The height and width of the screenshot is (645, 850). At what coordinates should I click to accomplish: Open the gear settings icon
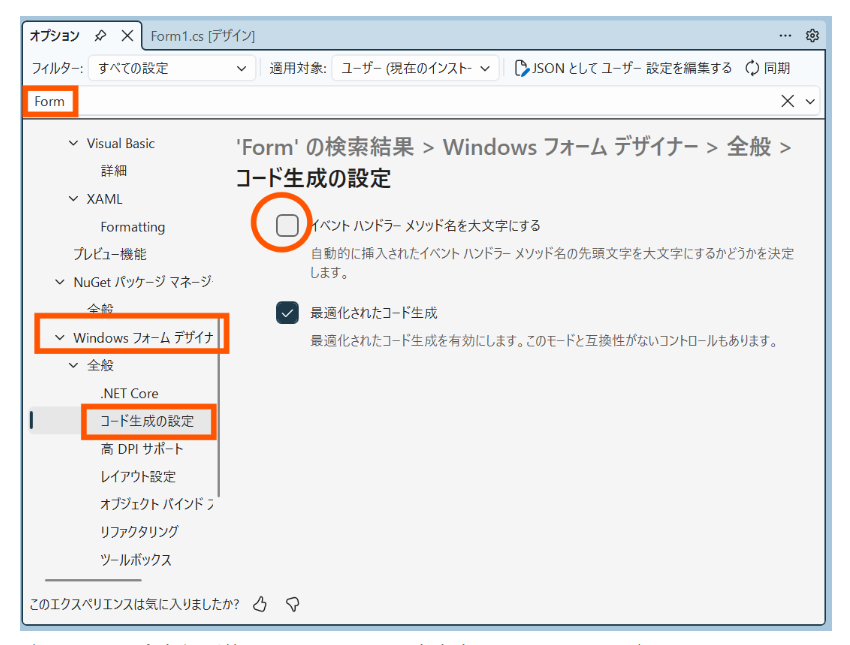point(812,36)
